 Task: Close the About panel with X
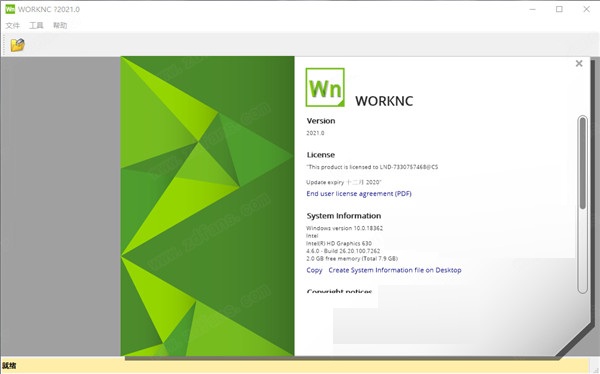[579, 64]
